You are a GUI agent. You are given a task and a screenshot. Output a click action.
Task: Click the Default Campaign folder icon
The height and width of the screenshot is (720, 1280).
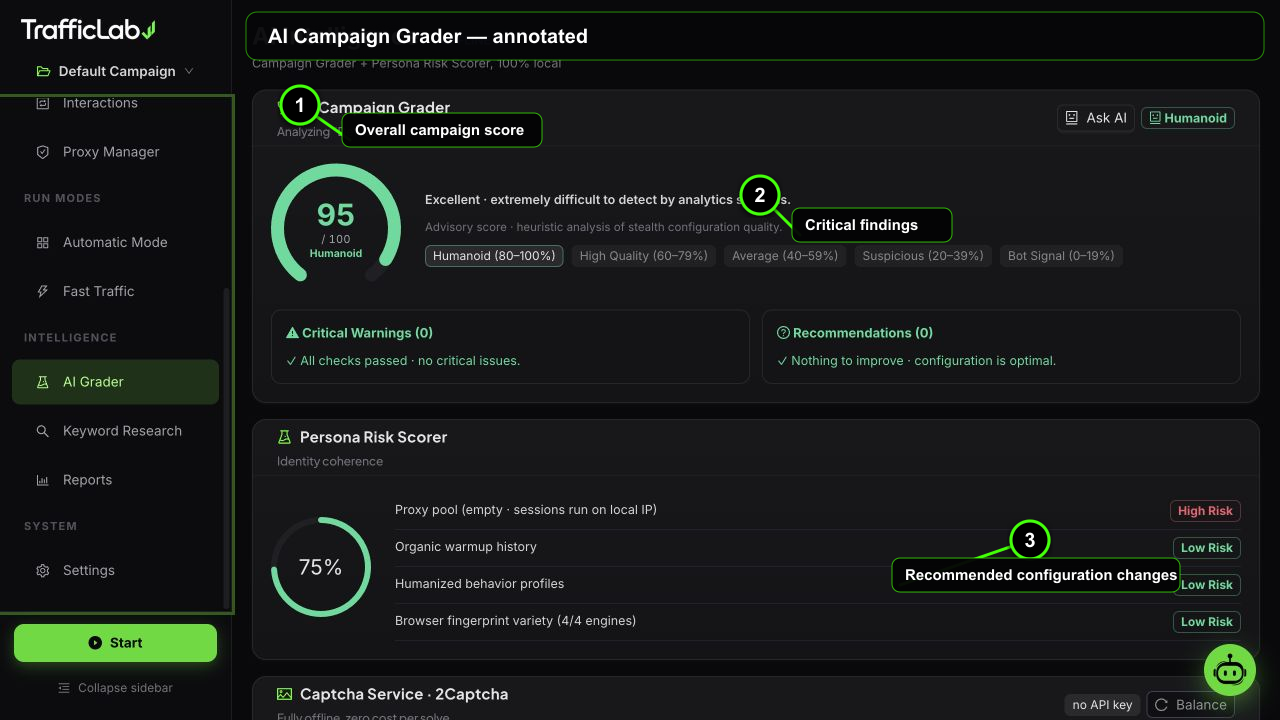coord(43,71)
